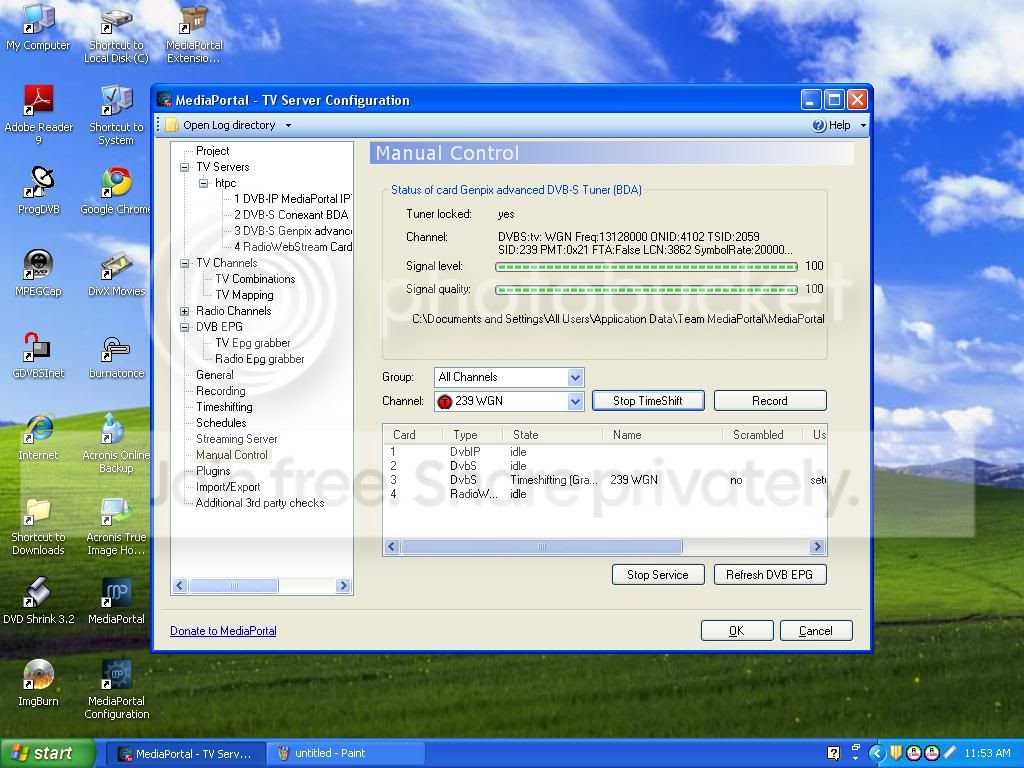Image resolution: width=1024 pixels, height=768 pixels.
Task: Click the Help icon in toolbar
Action: (819, 125)
